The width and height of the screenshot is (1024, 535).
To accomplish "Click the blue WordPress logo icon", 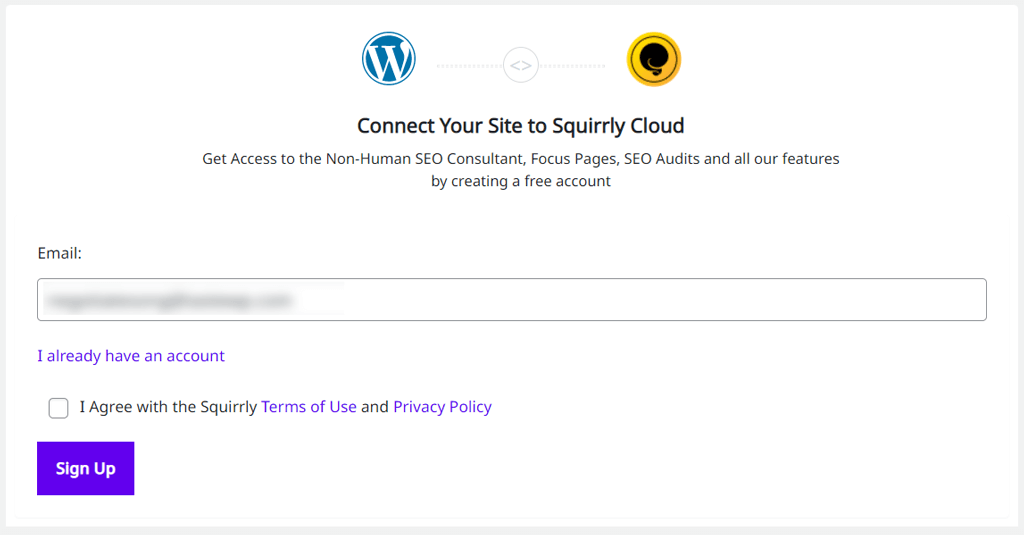I will [x=389, y=59].
